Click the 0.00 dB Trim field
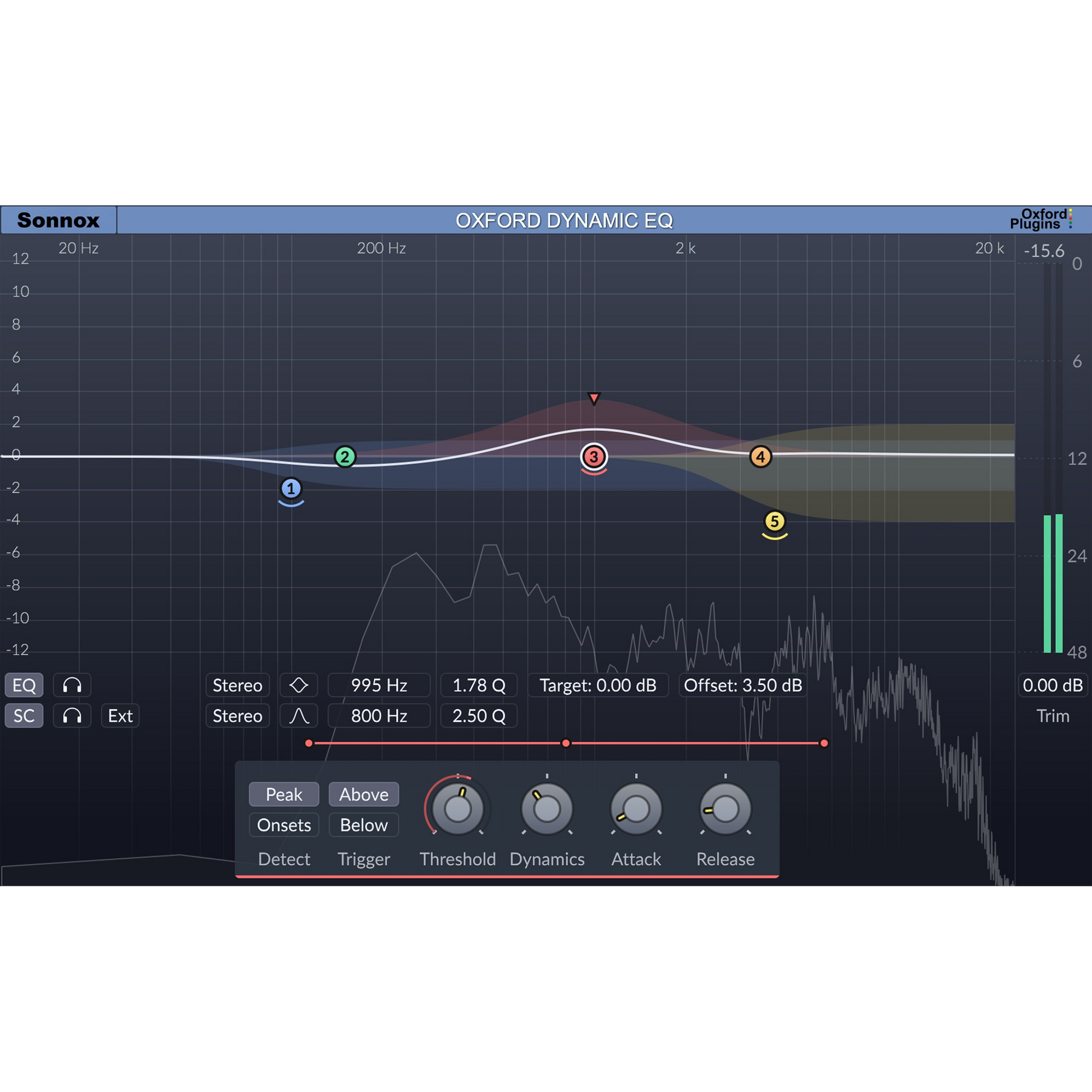Screen dimensions: 1092x1092 coord(1052,685)
